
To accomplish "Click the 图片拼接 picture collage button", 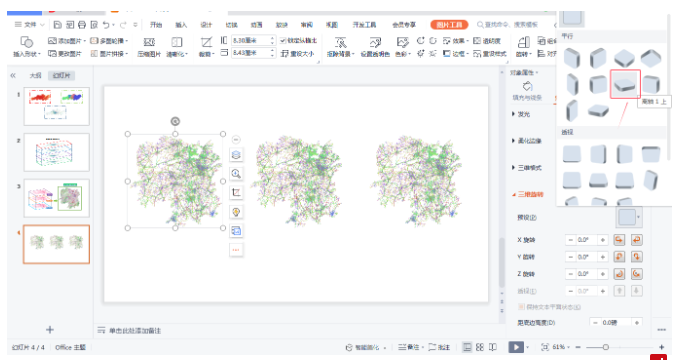I will [x=109, y=54].
